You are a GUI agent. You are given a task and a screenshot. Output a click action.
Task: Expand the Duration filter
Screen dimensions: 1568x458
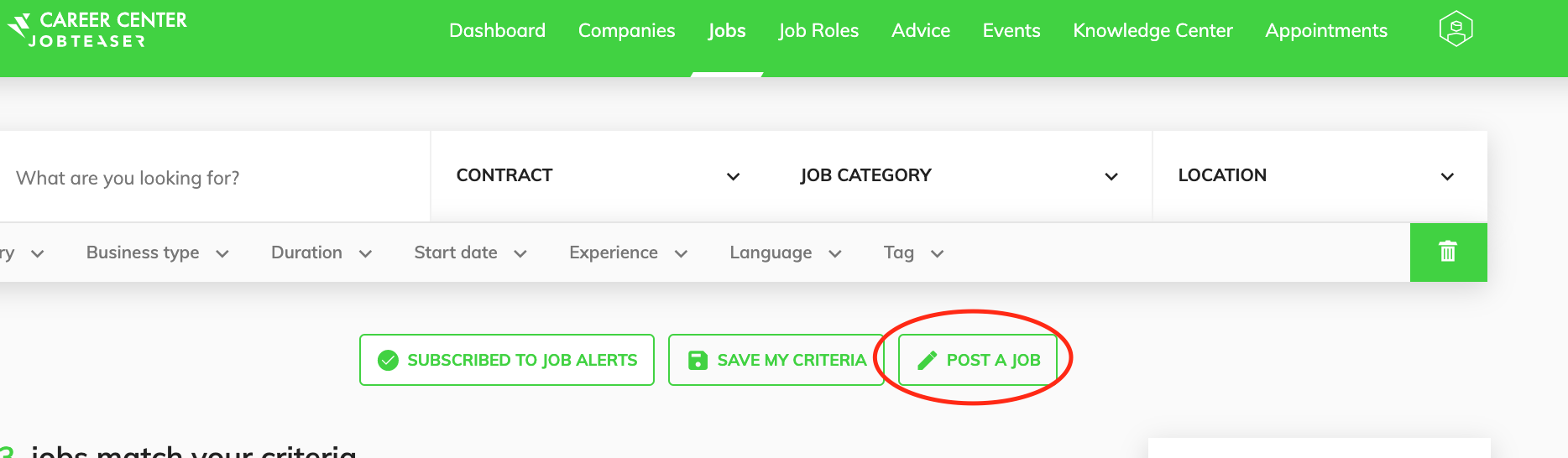[x=321, y=252]
